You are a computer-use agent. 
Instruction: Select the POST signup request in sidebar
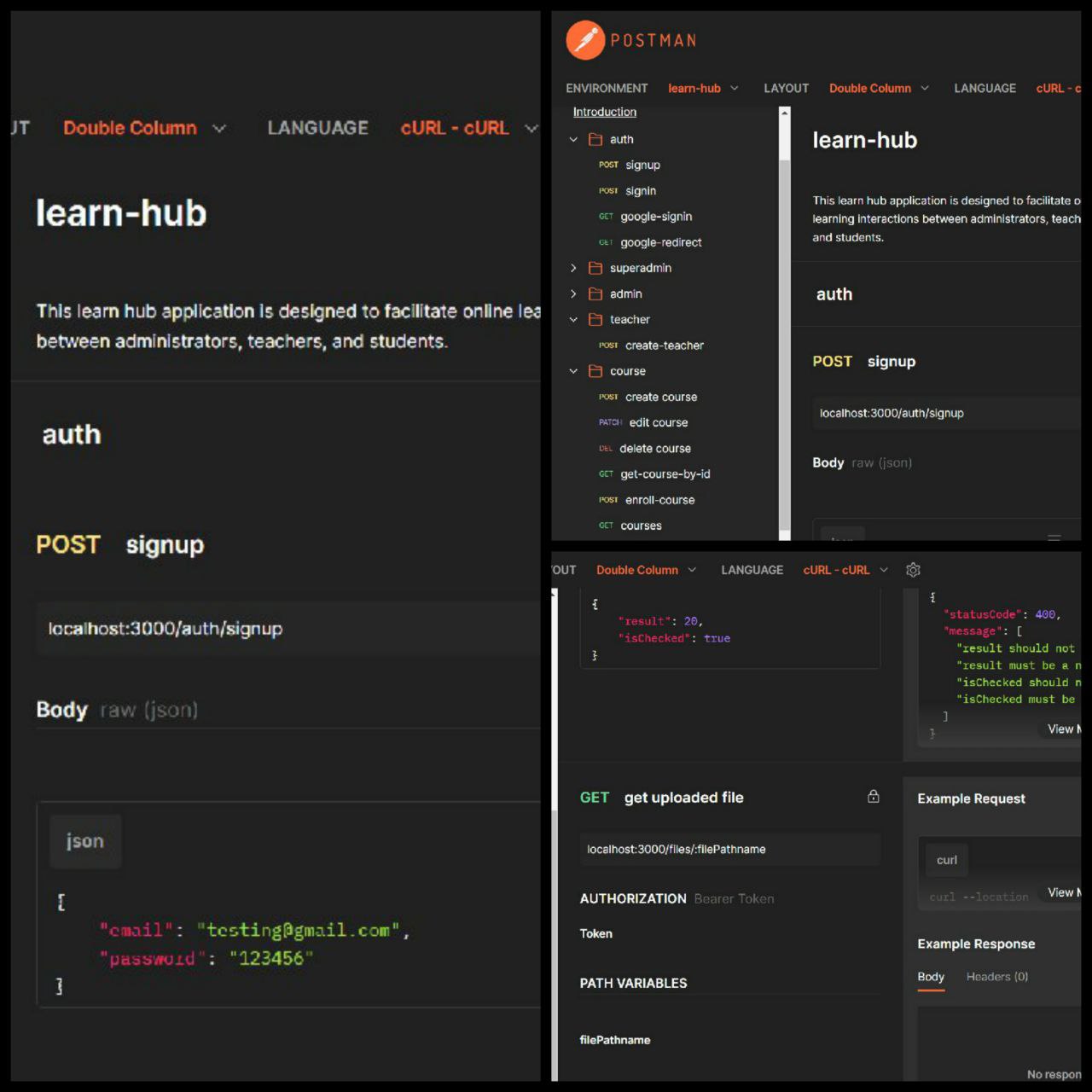click(x=630, y=165)
